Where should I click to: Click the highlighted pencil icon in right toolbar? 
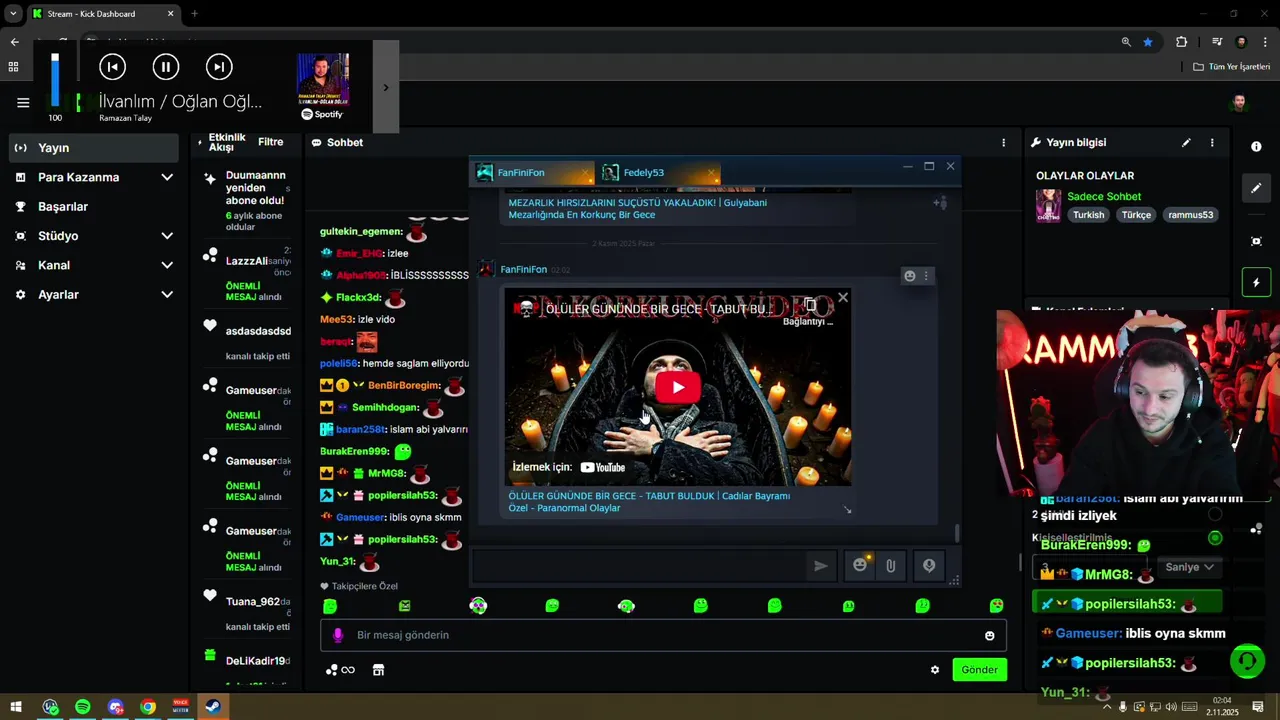coord(1256,188)
